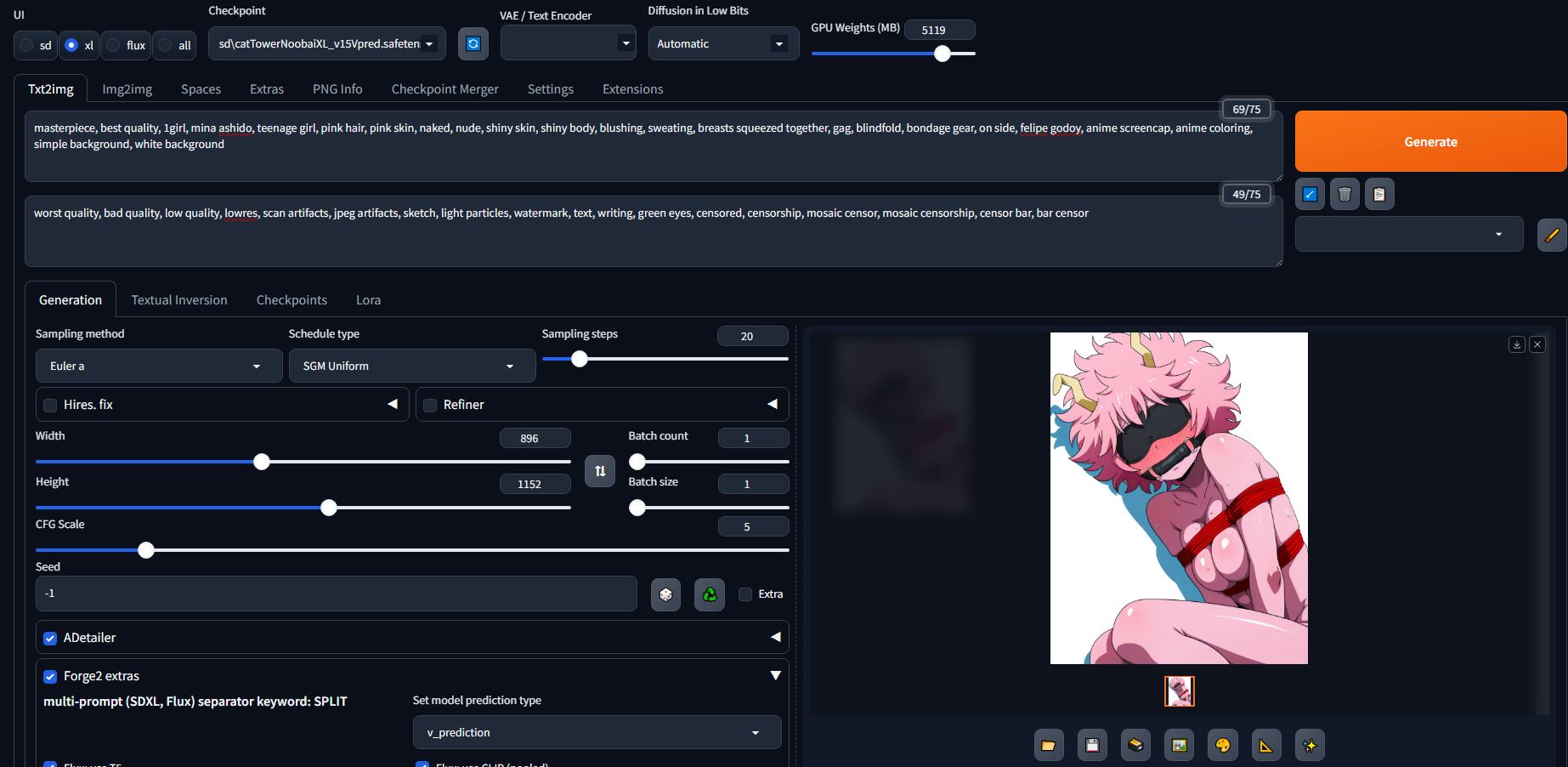The image size is (1568, 767).
Task: Click the Batch count number field
Action: pos(754,438)
